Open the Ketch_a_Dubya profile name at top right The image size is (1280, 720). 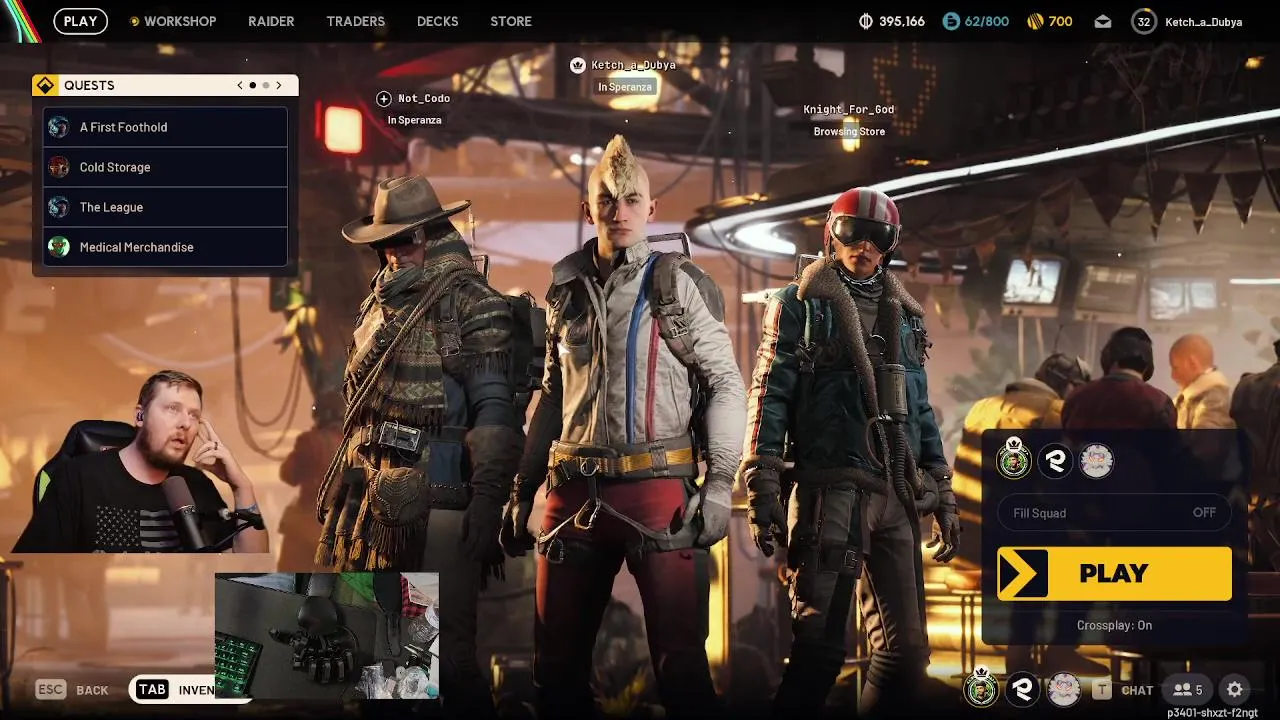(1204, 22)
